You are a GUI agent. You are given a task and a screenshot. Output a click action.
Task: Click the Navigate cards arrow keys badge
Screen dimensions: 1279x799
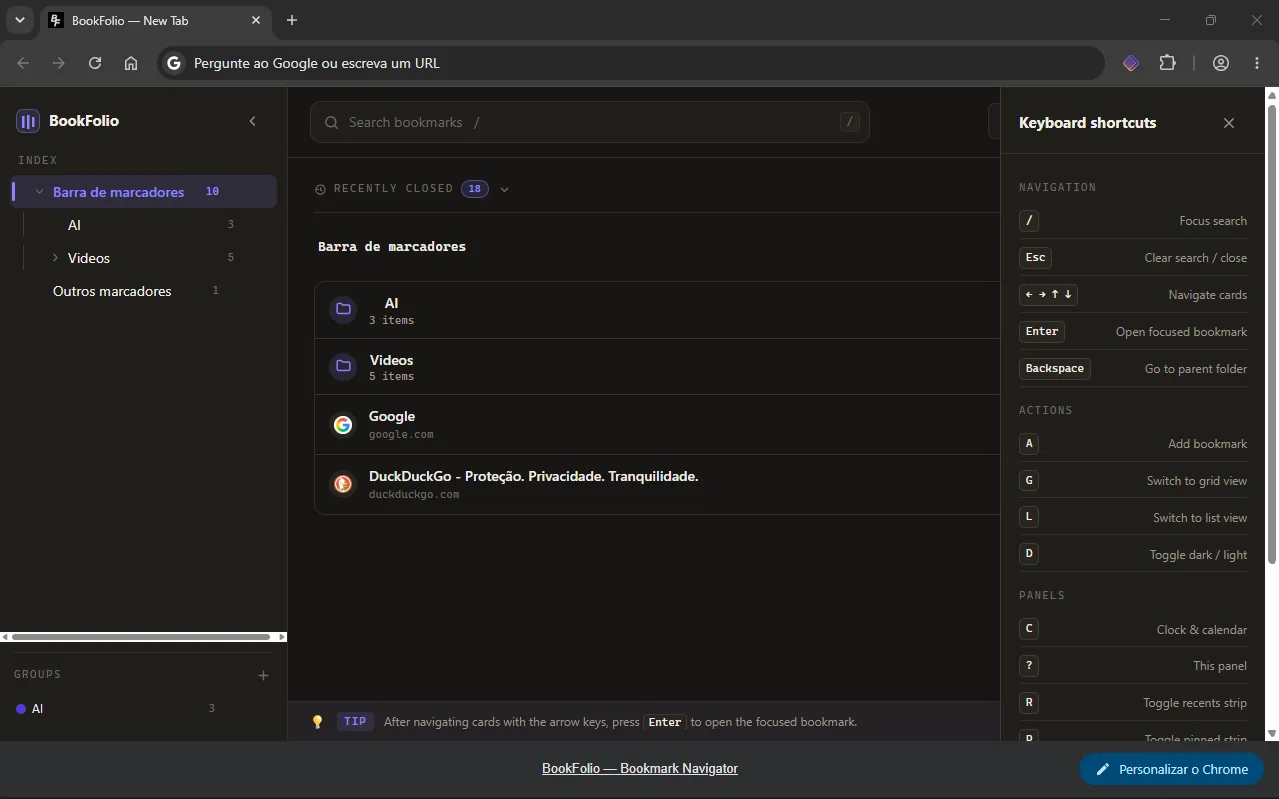(1048, 295)
